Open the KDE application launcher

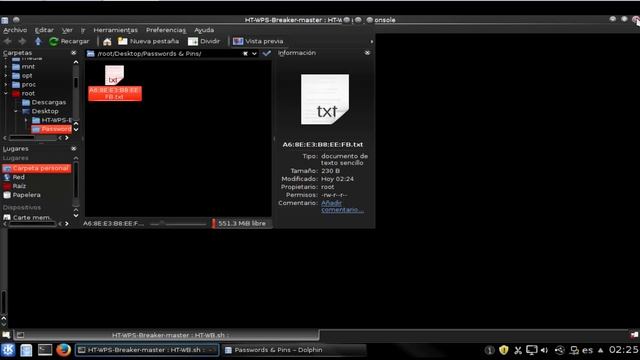coord(8,350)
